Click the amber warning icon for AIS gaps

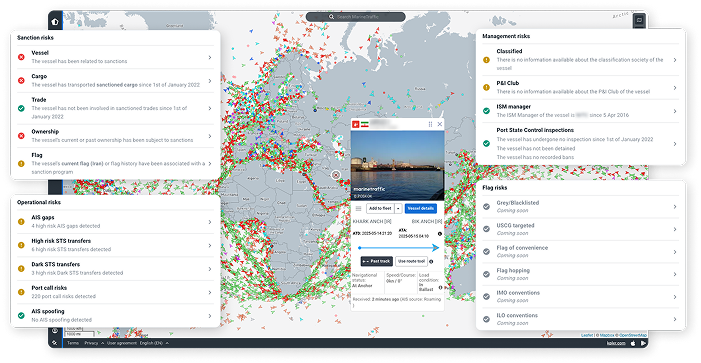pos(21,222)
